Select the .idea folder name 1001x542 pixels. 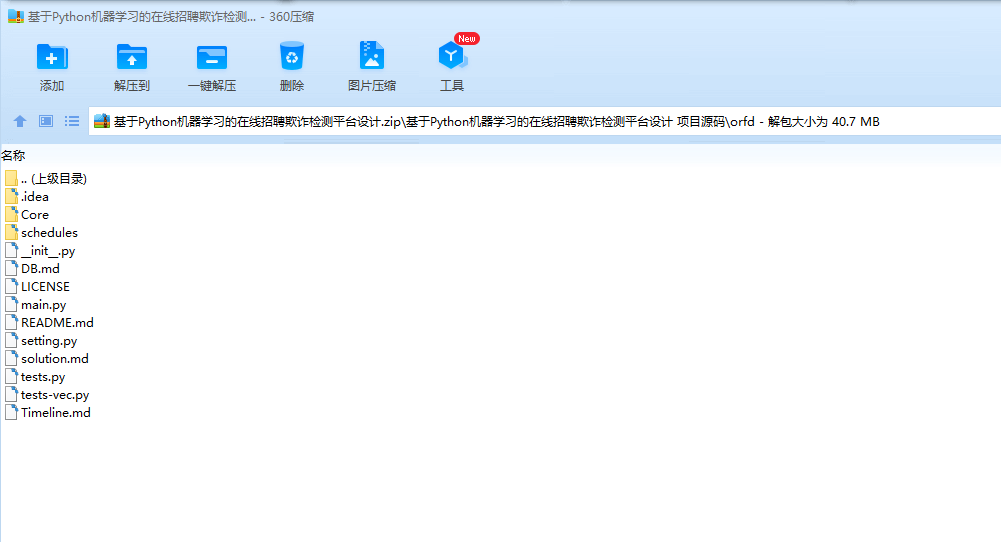tap(34, 197)
